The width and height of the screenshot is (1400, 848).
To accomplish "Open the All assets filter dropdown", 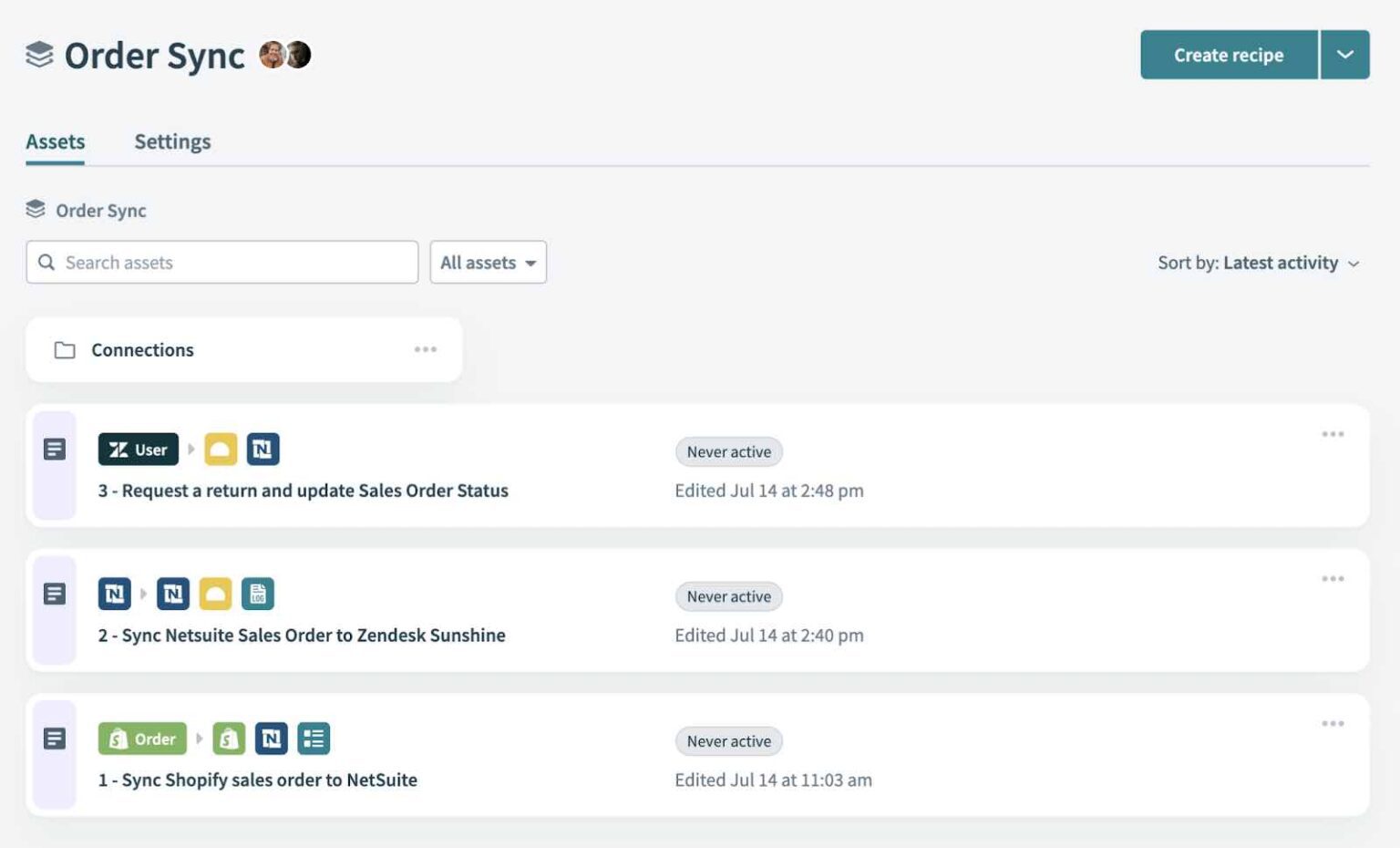I will pyautogui.click(x=488, y=262).
